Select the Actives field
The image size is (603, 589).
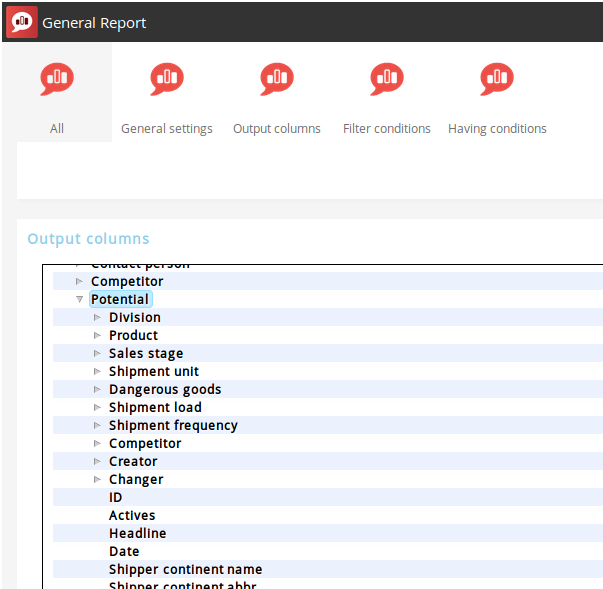pyautogui.click(x=132, y=515)
